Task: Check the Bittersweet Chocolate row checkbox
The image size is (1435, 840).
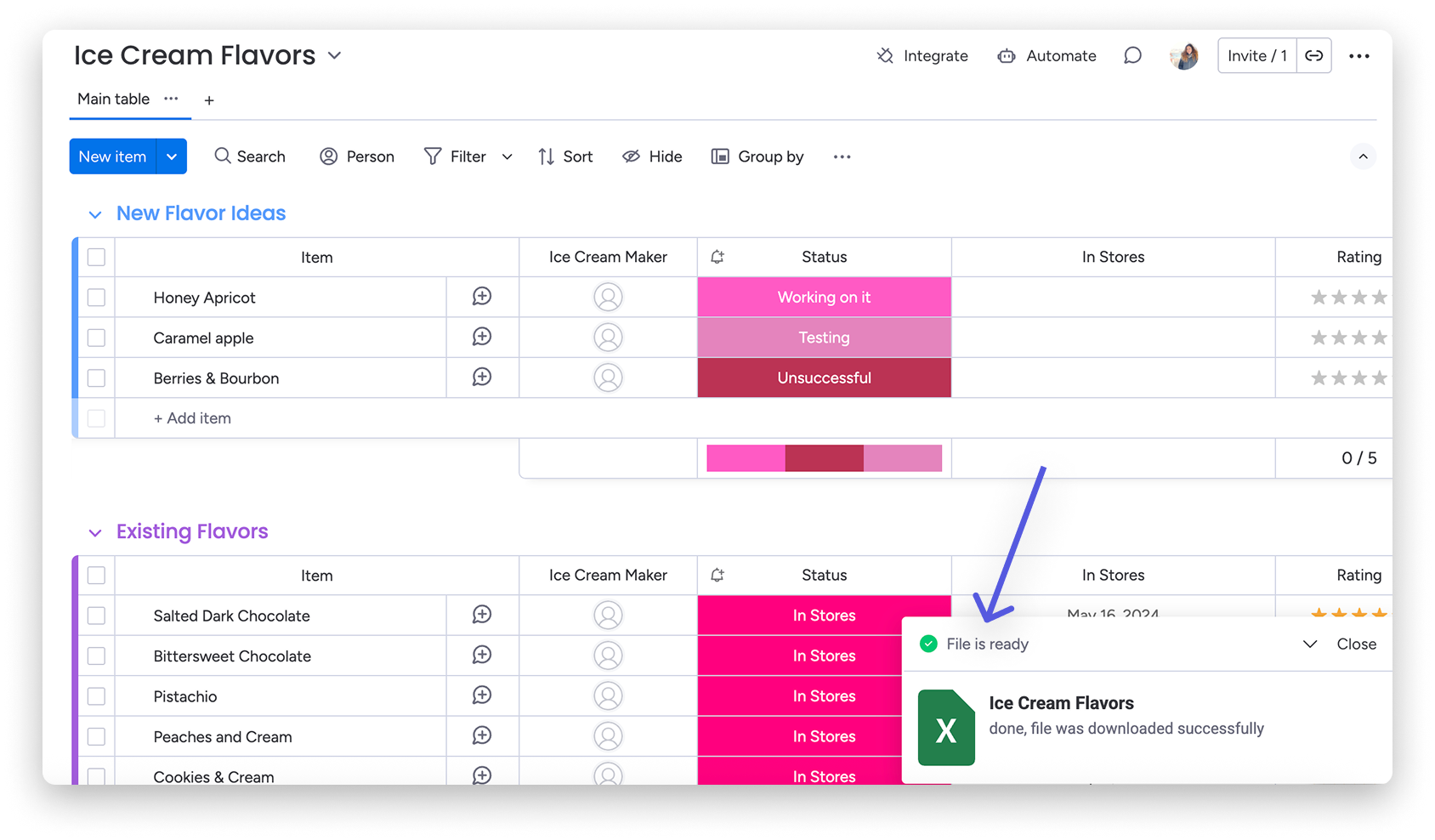Action: tap(96, 656)
